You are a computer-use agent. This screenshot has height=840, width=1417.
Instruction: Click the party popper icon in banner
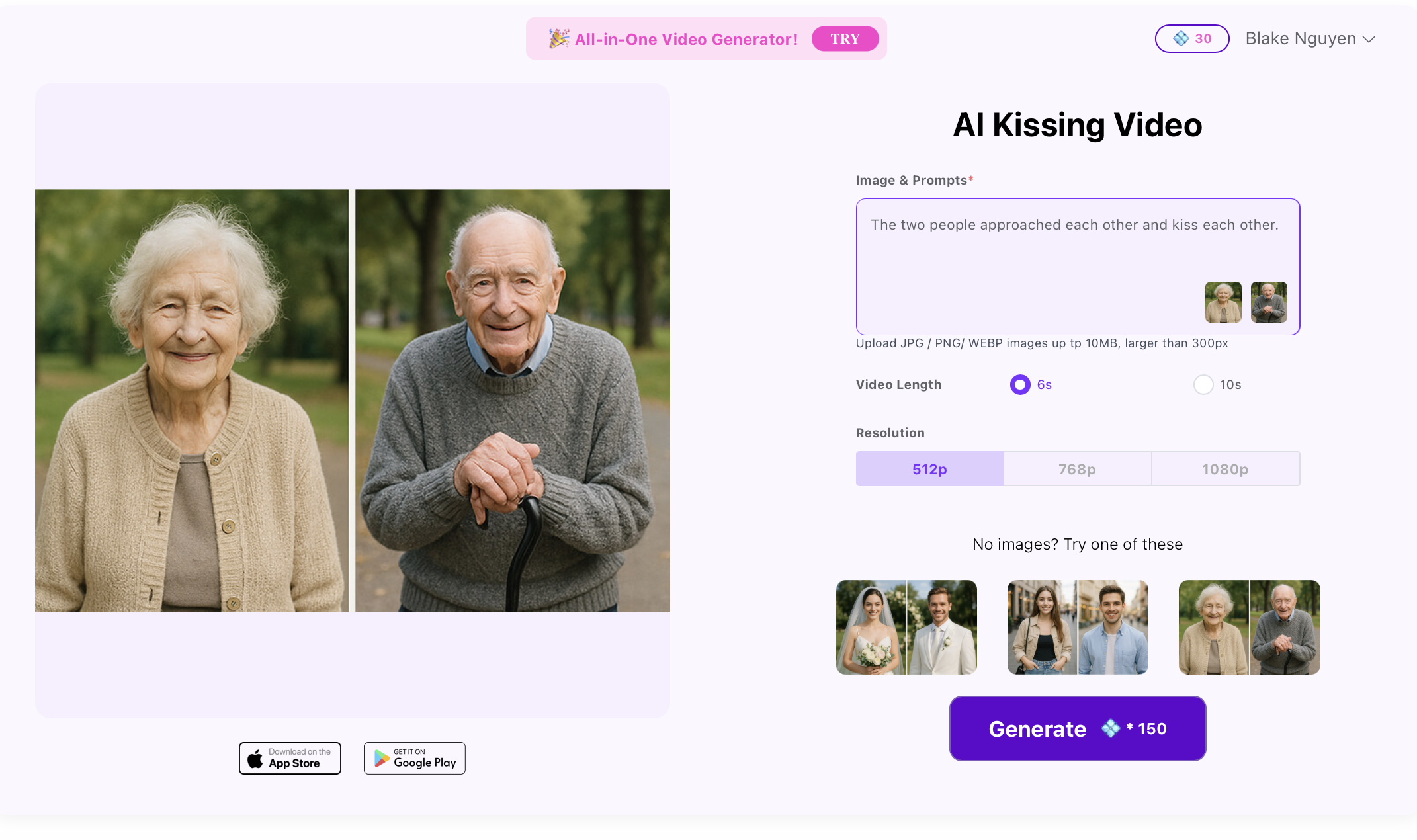558,39
